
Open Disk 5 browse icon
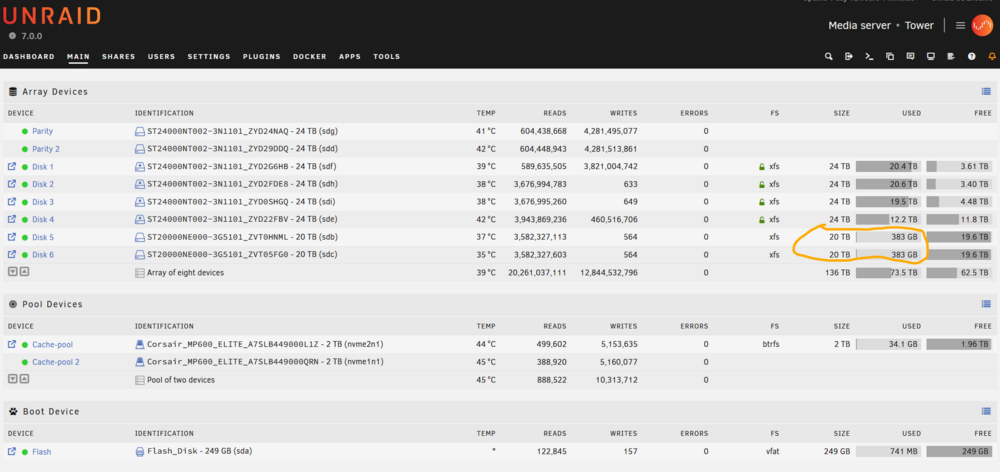11,237
